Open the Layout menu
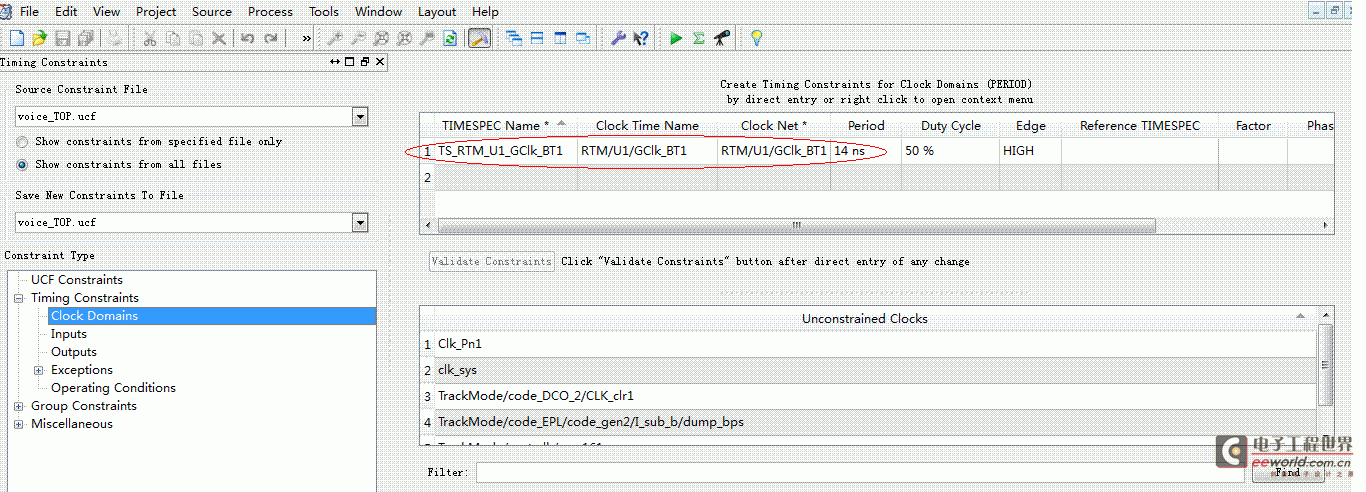 pos(437,12)
